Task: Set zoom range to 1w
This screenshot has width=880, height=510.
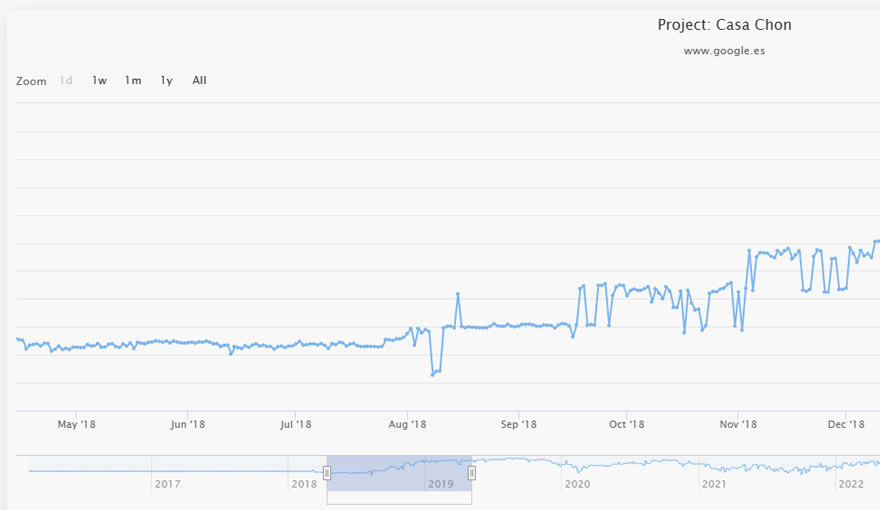Action: click(x=99, y=81)
